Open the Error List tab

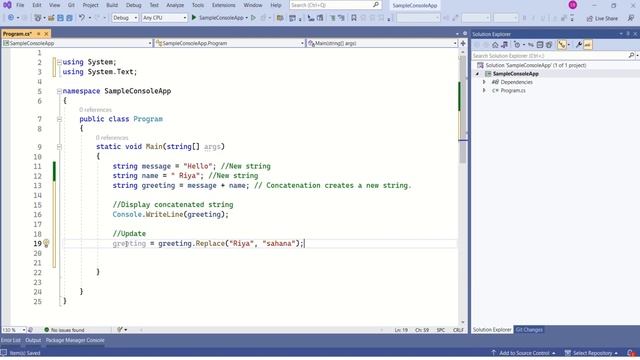click(11, 340)
